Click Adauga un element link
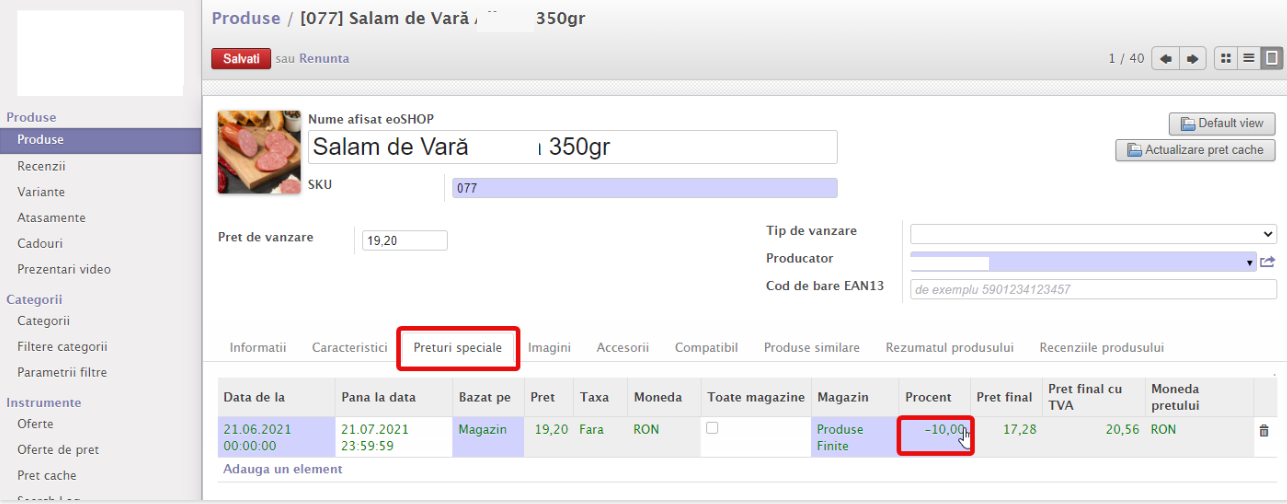This screenshot has width=1287, height=504. click(282, 469)
